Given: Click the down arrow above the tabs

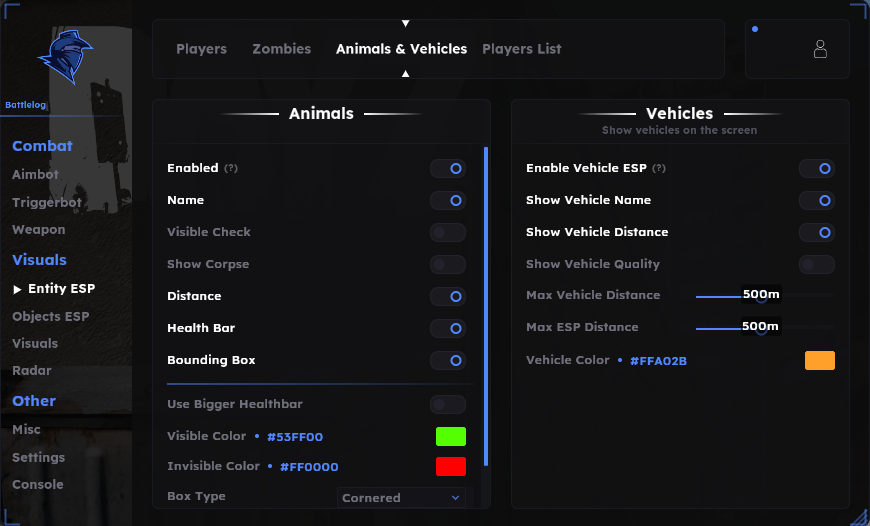Looking at the screenshot, I should [x=406, y=23].
